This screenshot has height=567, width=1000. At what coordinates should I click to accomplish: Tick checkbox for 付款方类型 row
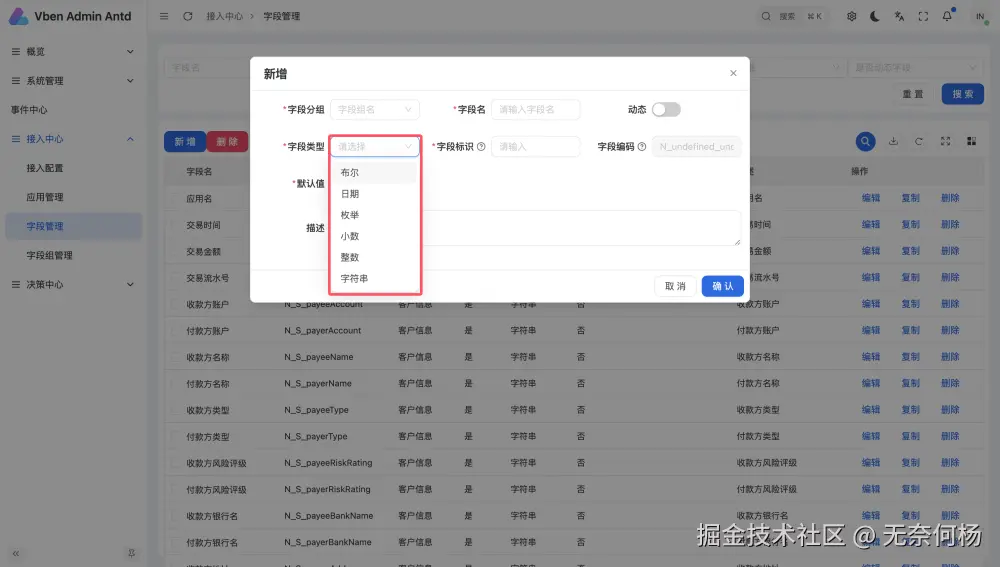point(174,437)
